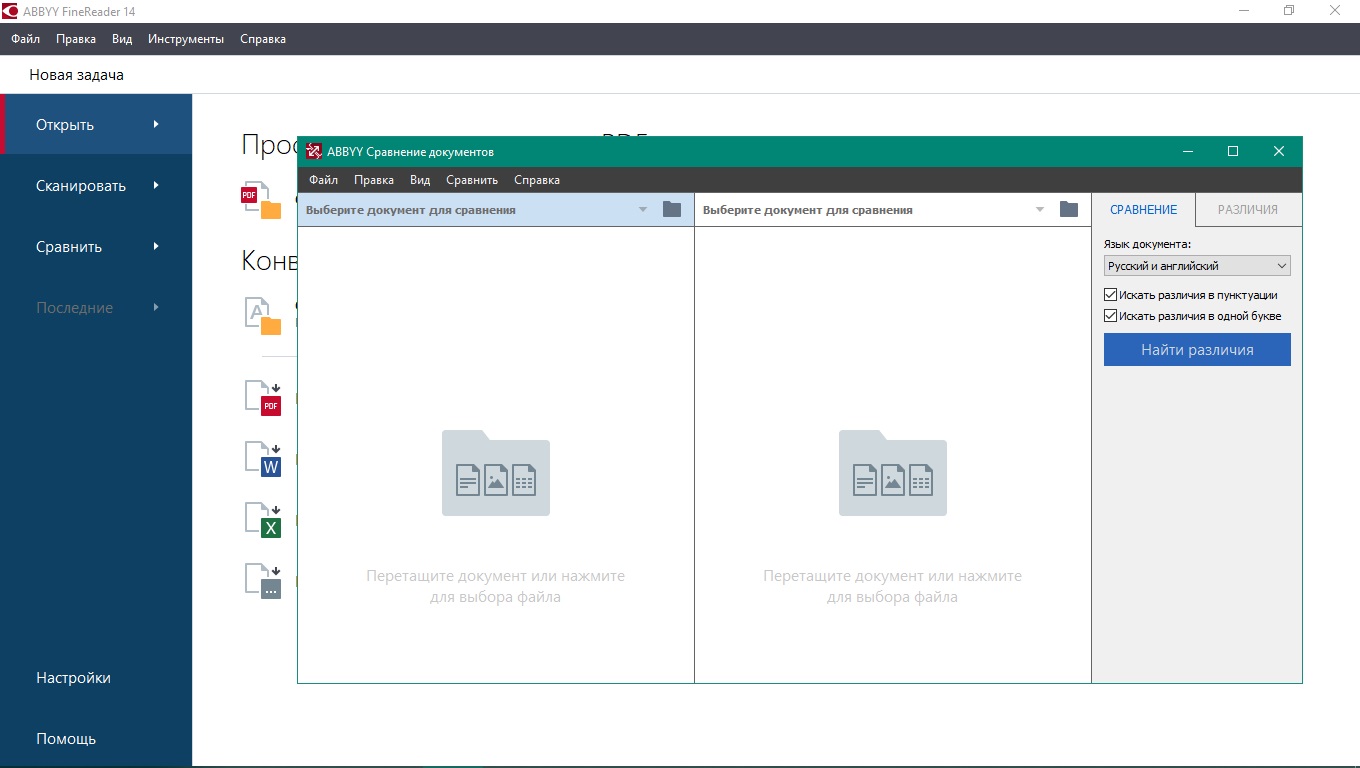Click the folder icon in left document pane header

click(672, 209)
